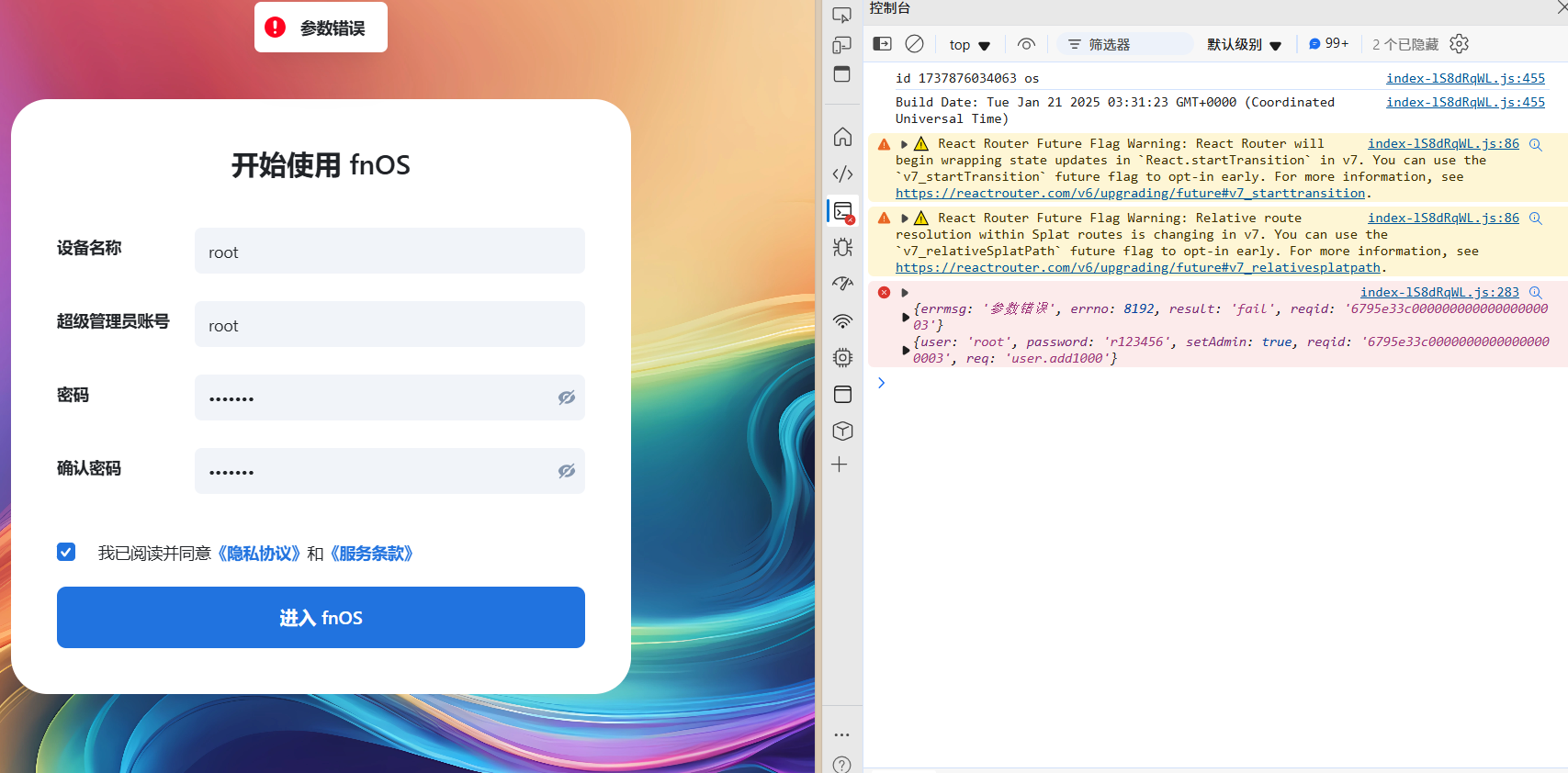Open the 《隐私协议》 link
Image resolution: width=1568 pixels, height=773 pixels.
258,554
